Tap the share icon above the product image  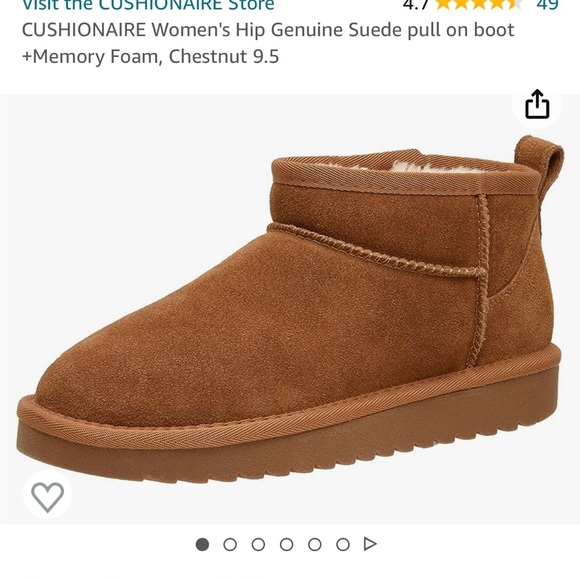click(537, 105)
